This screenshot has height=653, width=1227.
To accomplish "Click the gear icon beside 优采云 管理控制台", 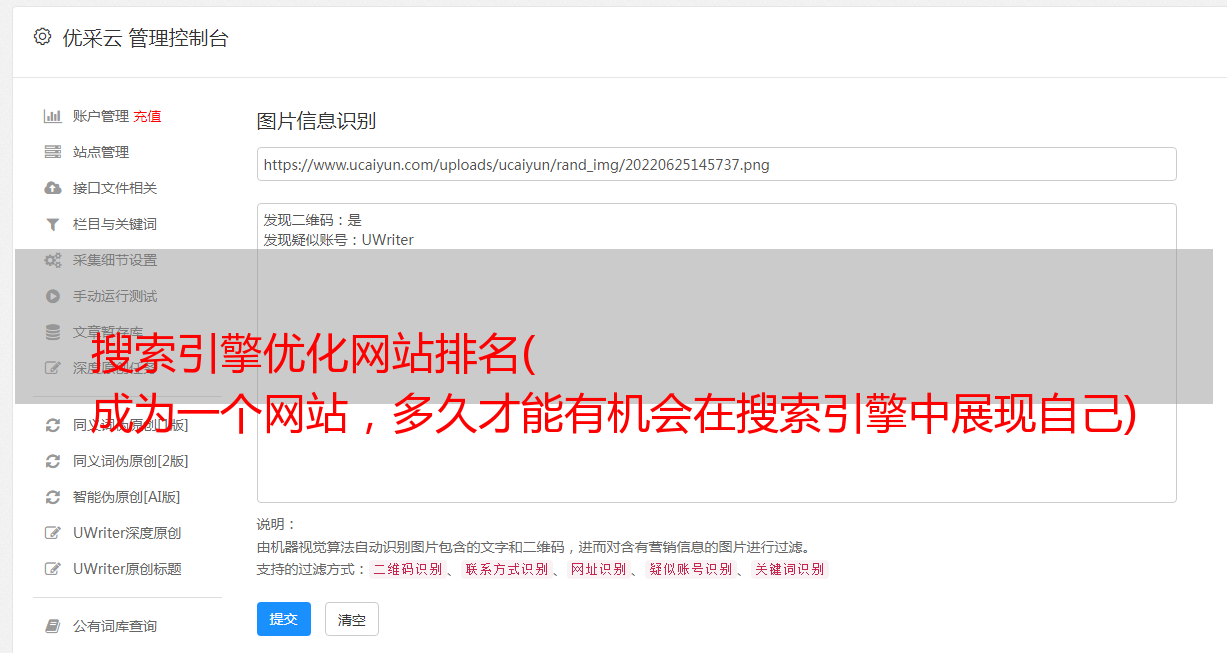I will pyautogui.click(x=42, y=37).
